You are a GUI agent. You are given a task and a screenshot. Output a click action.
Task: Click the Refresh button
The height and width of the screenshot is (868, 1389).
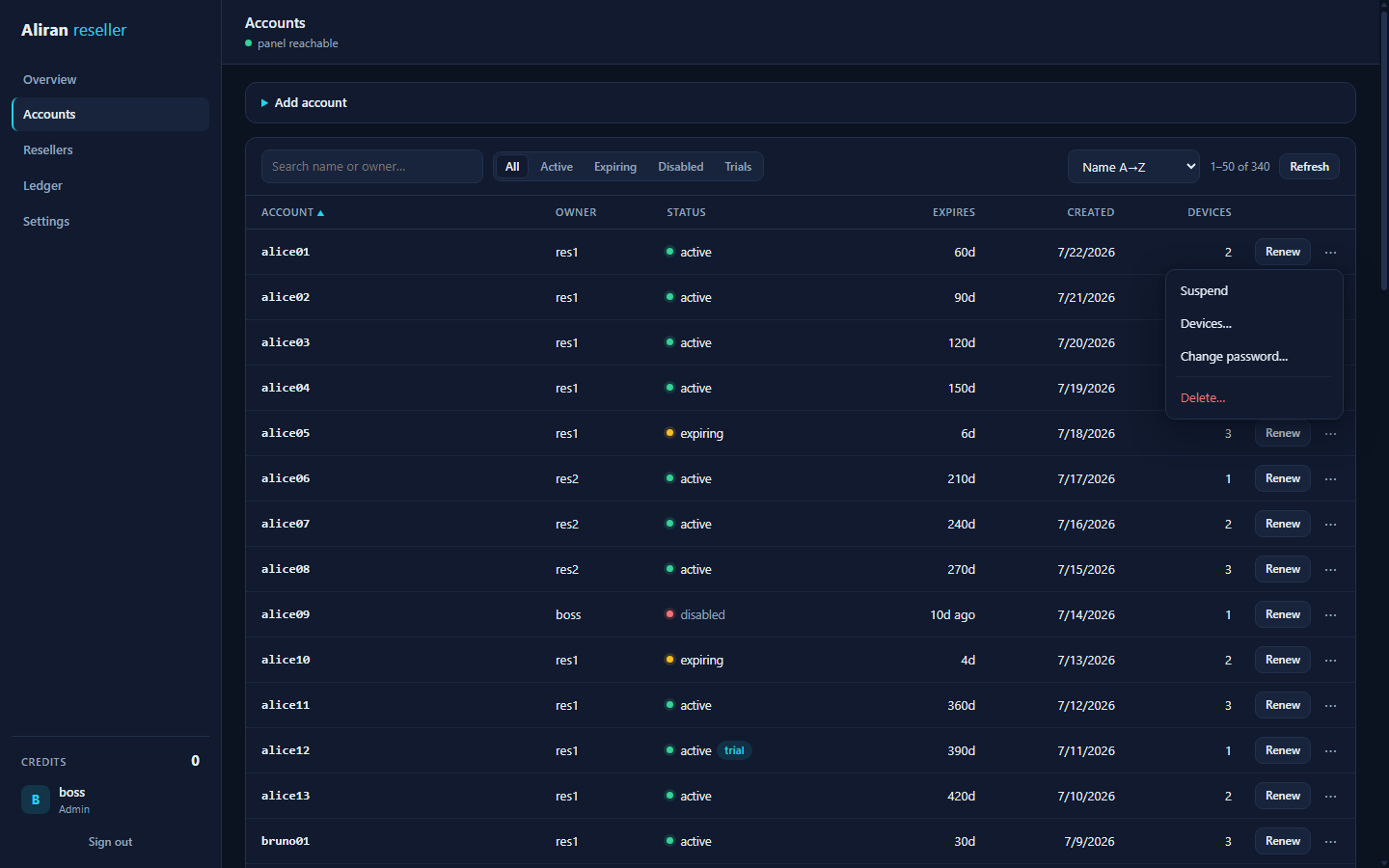[x=1309, y=167]
